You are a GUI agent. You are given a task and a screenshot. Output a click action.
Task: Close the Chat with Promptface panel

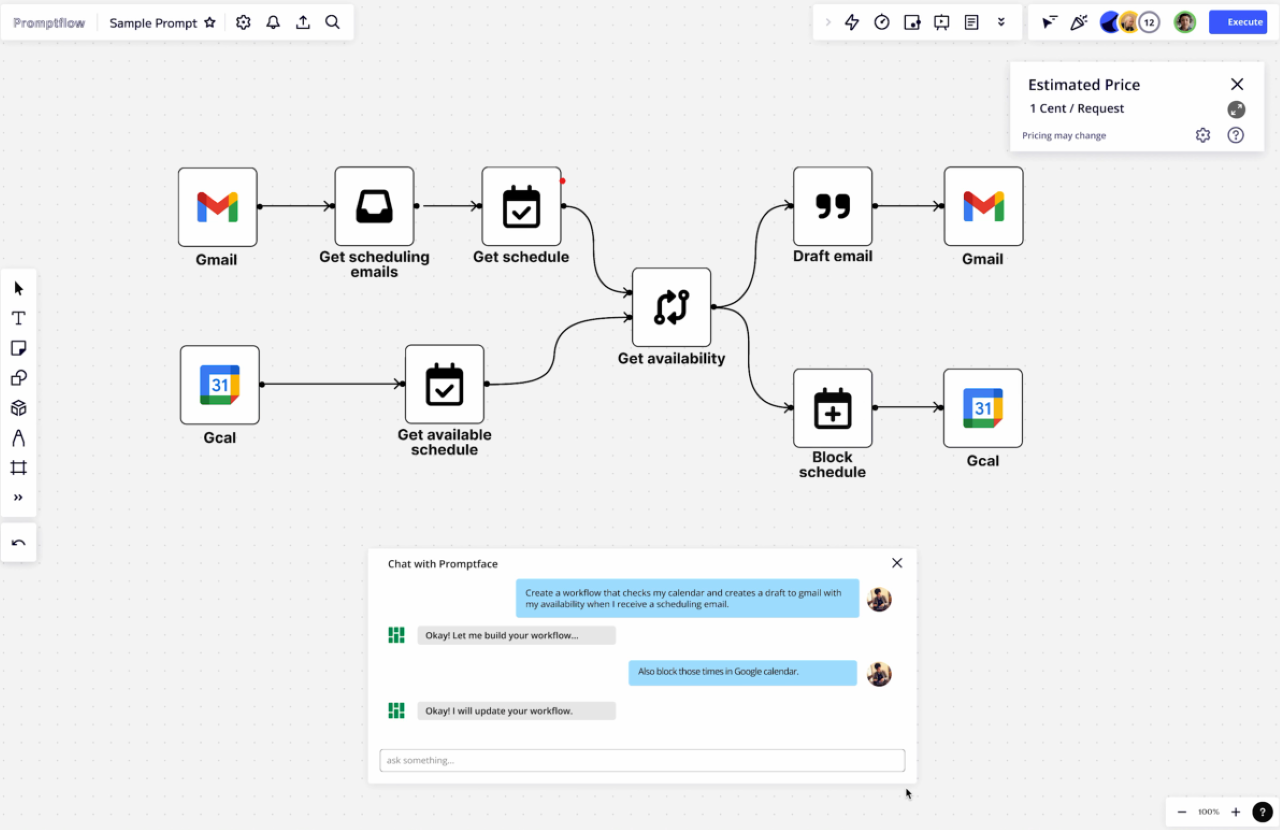point(897,563)
